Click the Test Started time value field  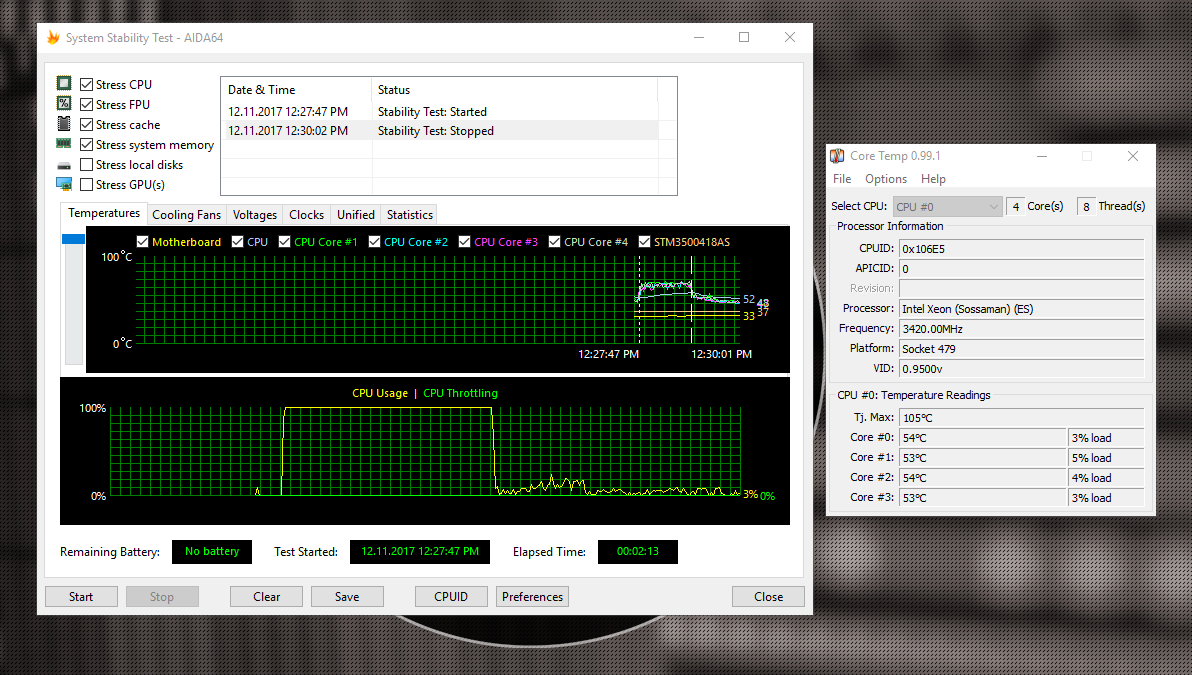click(420, 552)
